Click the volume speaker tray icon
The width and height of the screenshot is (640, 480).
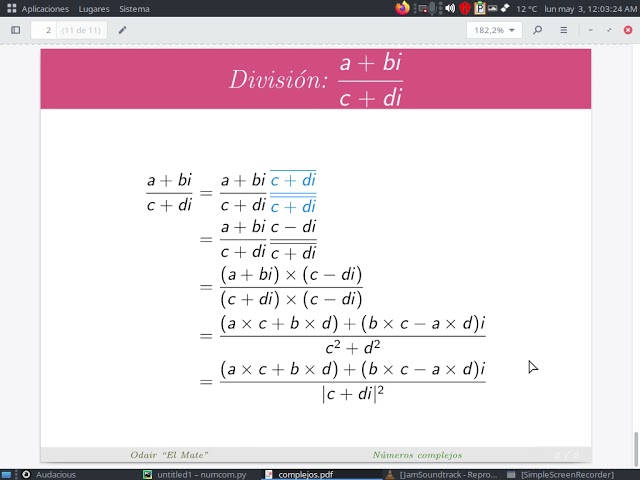tap(450, 9)
